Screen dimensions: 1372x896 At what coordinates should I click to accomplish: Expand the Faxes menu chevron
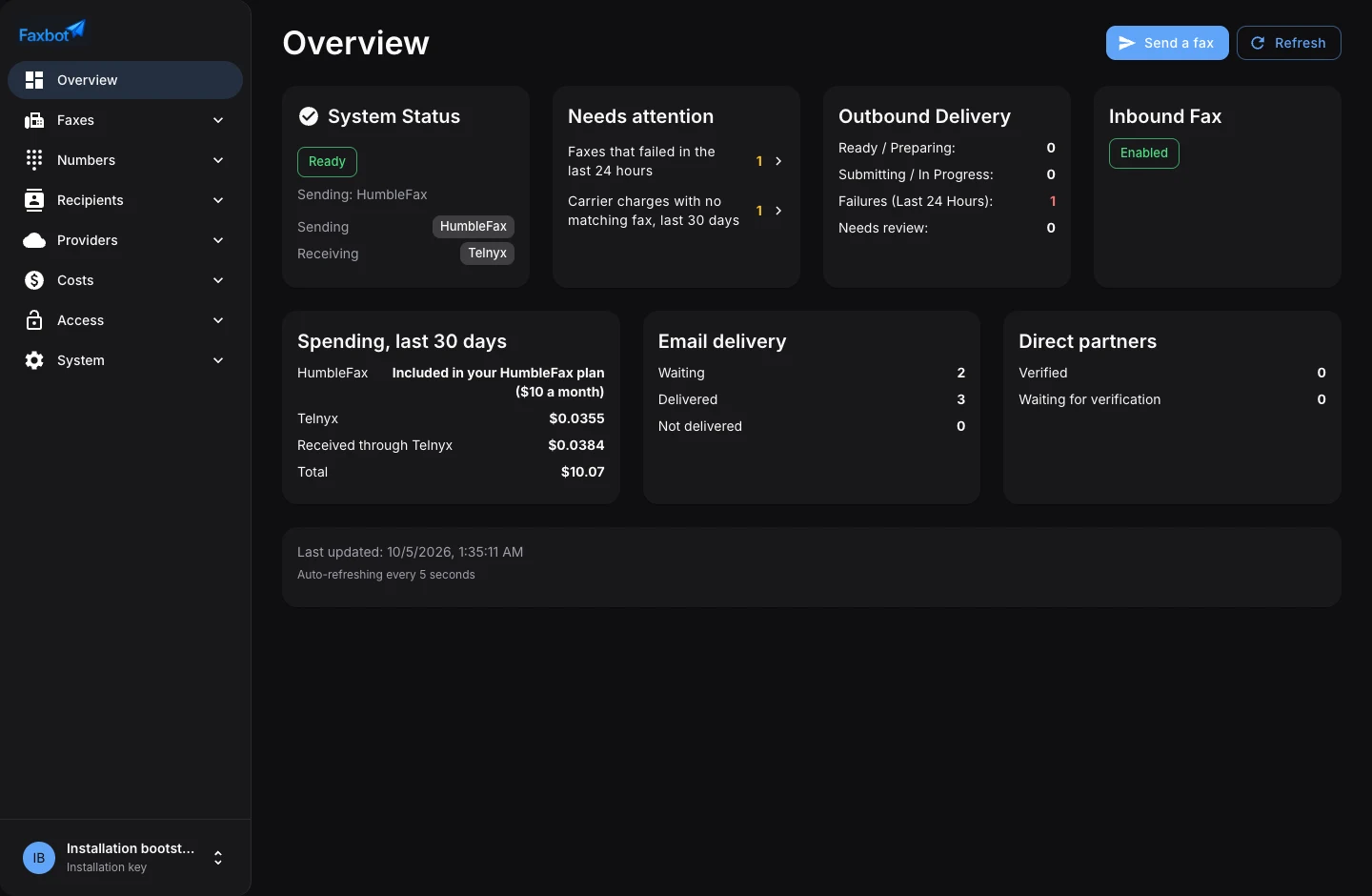tap(218, 120)
